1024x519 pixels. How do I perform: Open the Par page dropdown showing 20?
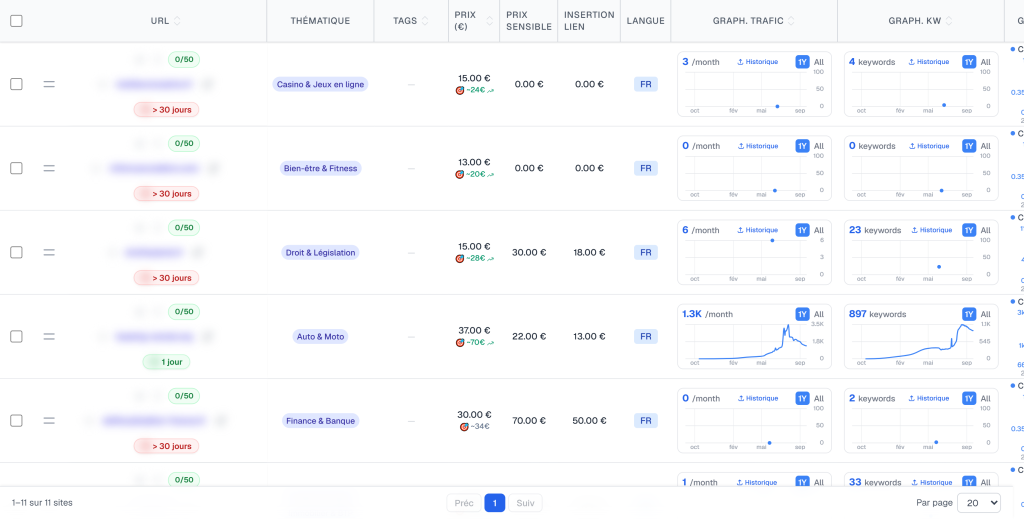tap(978, 503)
